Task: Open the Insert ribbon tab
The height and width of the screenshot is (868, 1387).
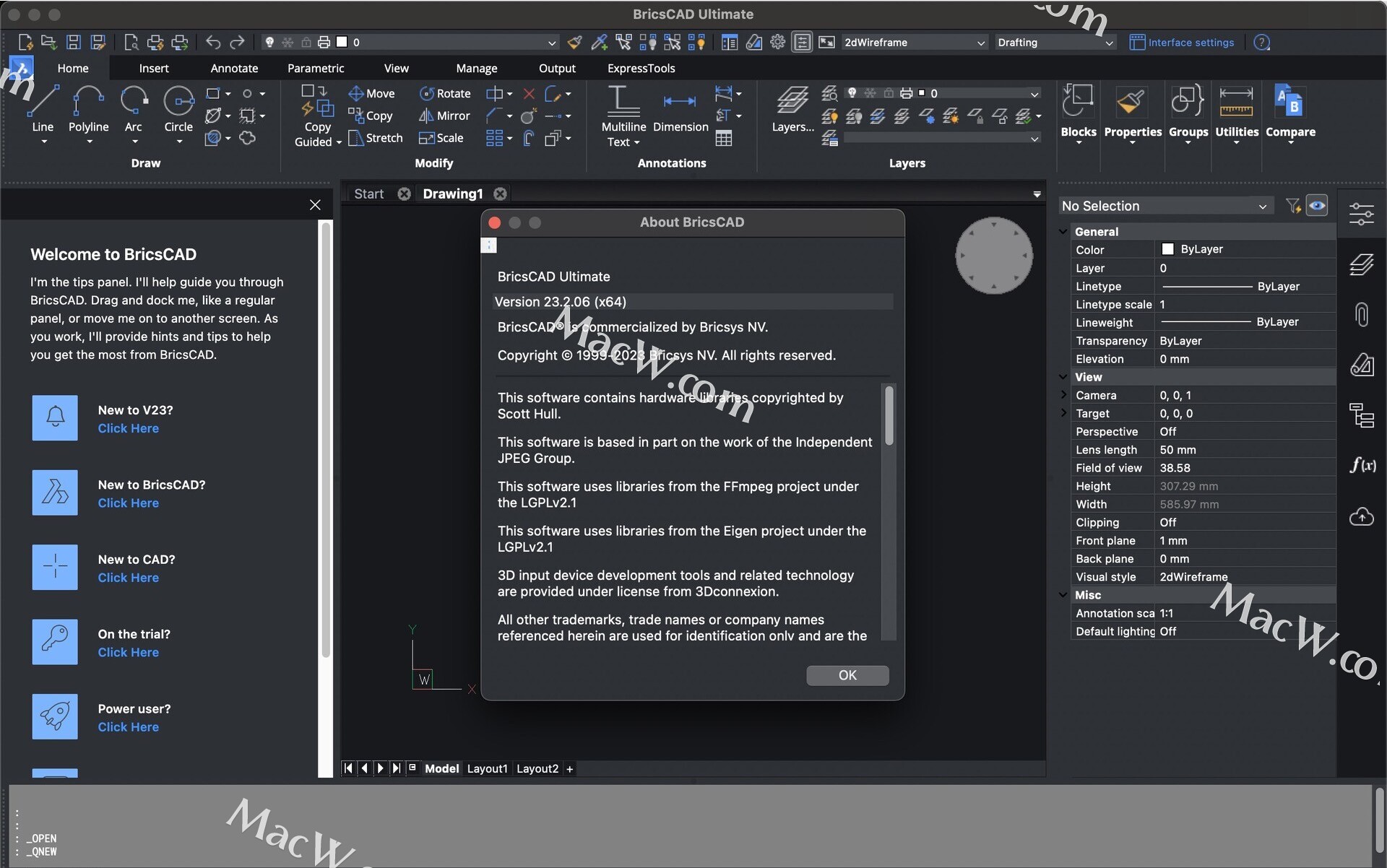Action: click(x=154, y=68)
